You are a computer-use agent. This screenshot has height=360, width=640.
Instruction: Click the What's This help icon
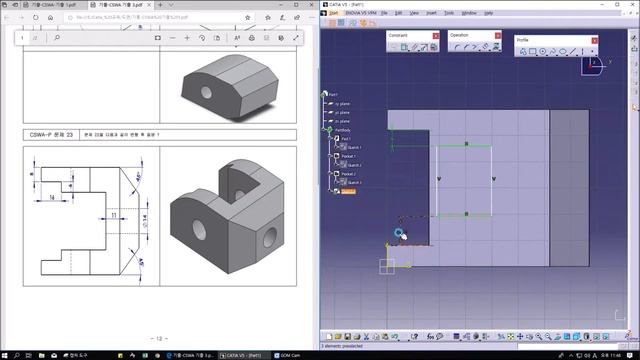[x=415, y=336]
